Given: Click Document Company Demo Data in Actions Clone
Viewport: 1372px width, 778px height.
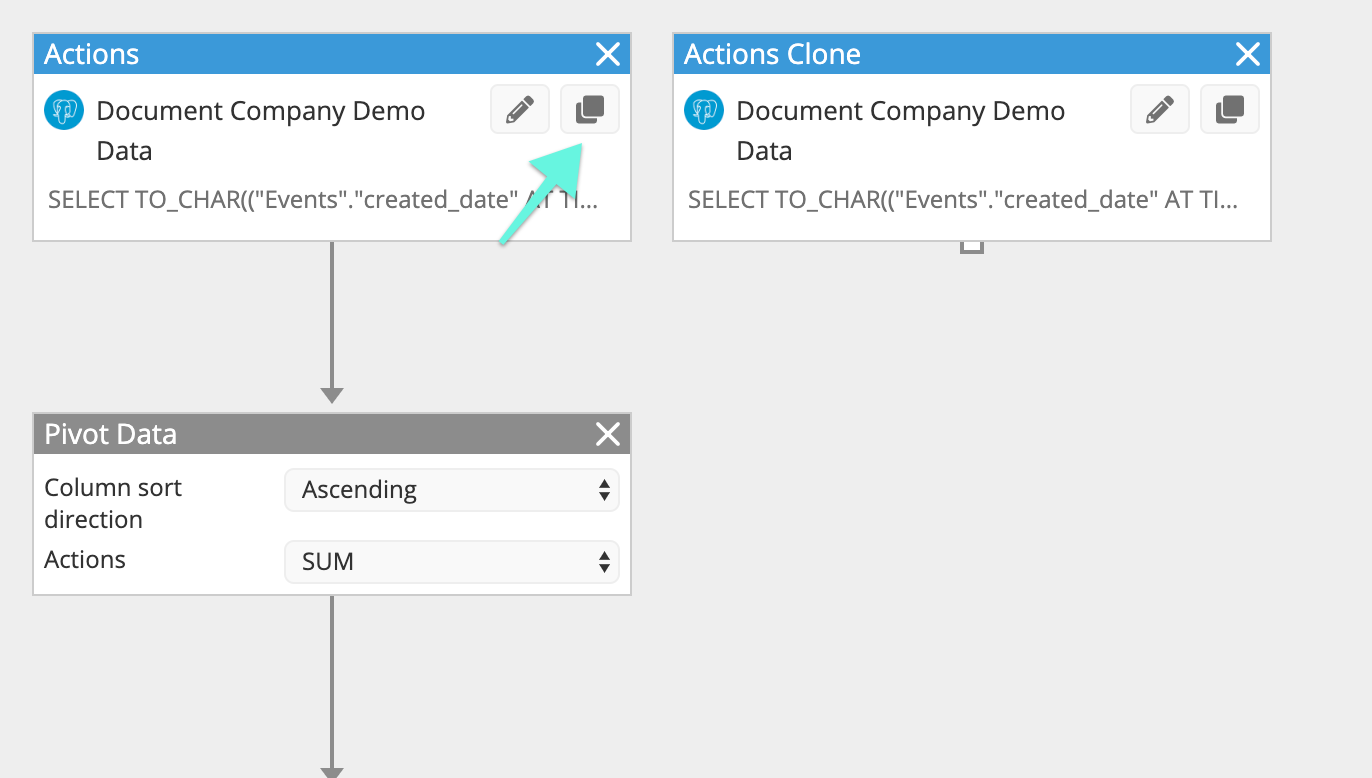Looking at the screenshot, I should 901,131.
